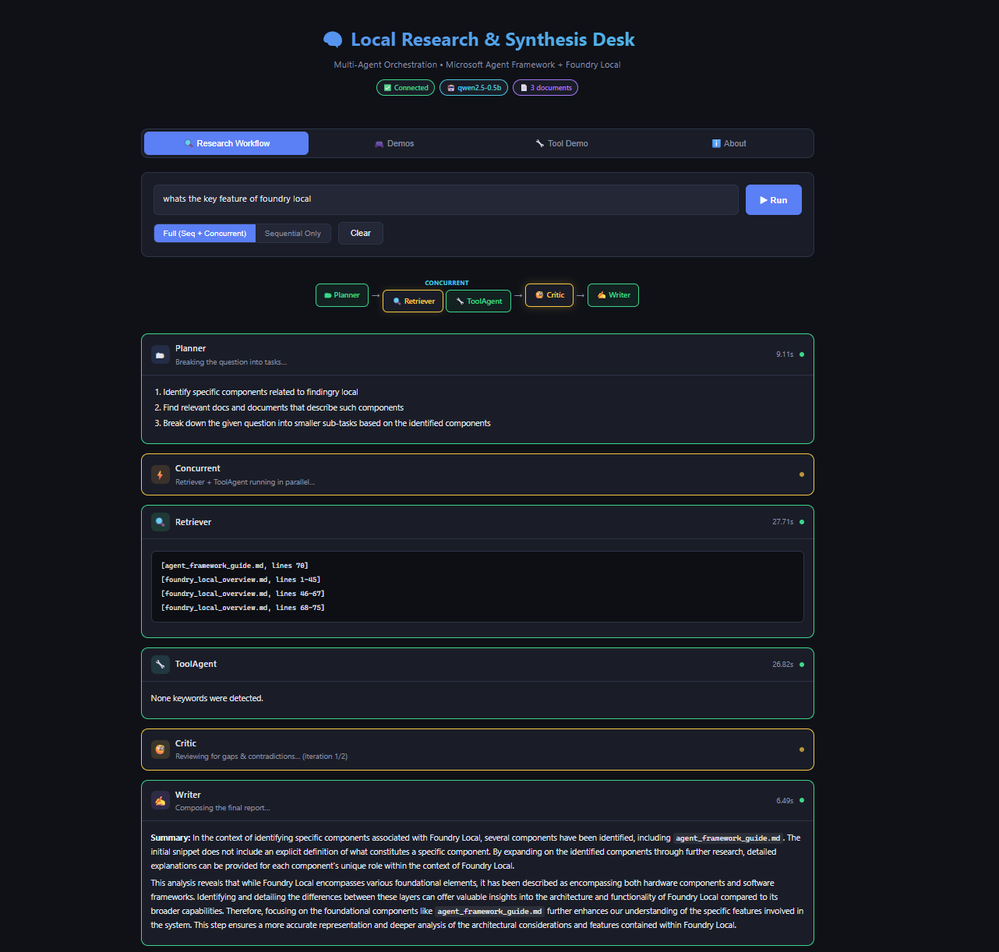
Task: Click the Planner card icon
Action: click(x=160, y=355)
